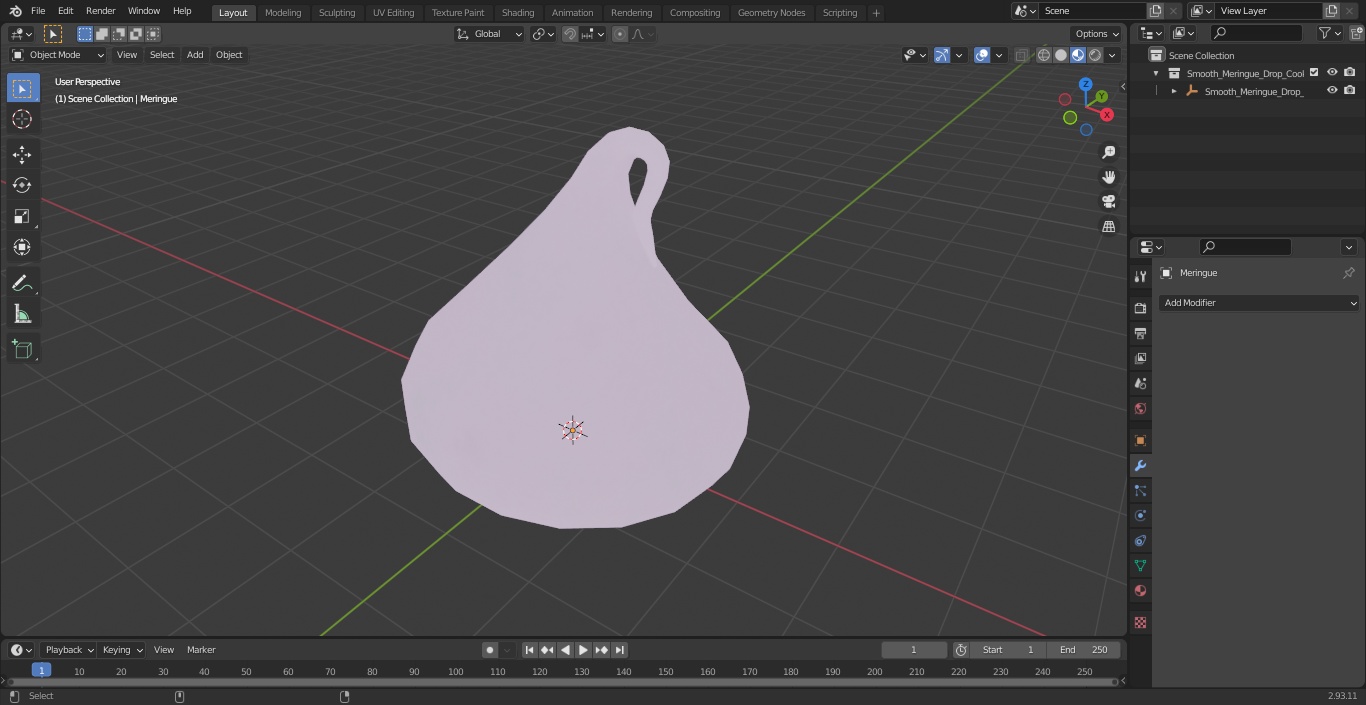
Task: Click the viewport pan hand icon
Action: [1108, 177]
